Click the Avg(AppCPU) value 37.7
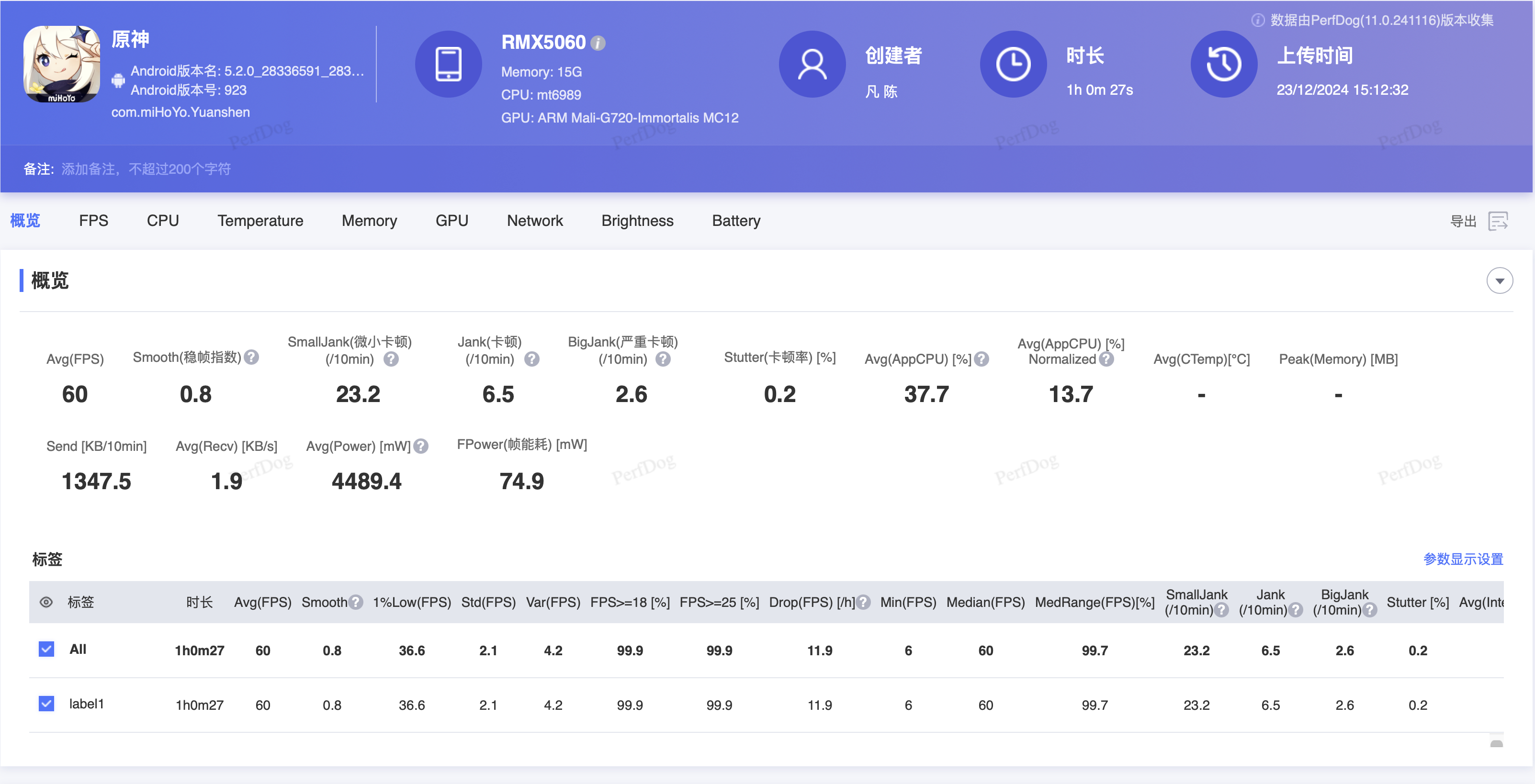The image size is (1535, 784). 926,394
